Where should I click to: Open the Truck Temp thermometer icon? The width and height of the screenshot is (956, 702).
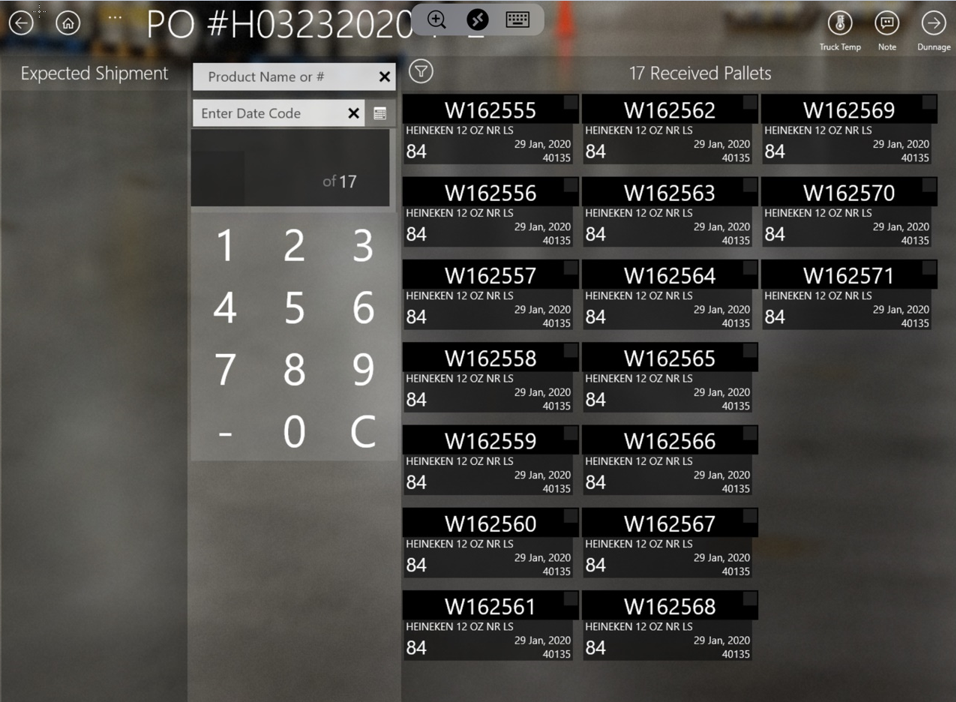pos(840,24)
